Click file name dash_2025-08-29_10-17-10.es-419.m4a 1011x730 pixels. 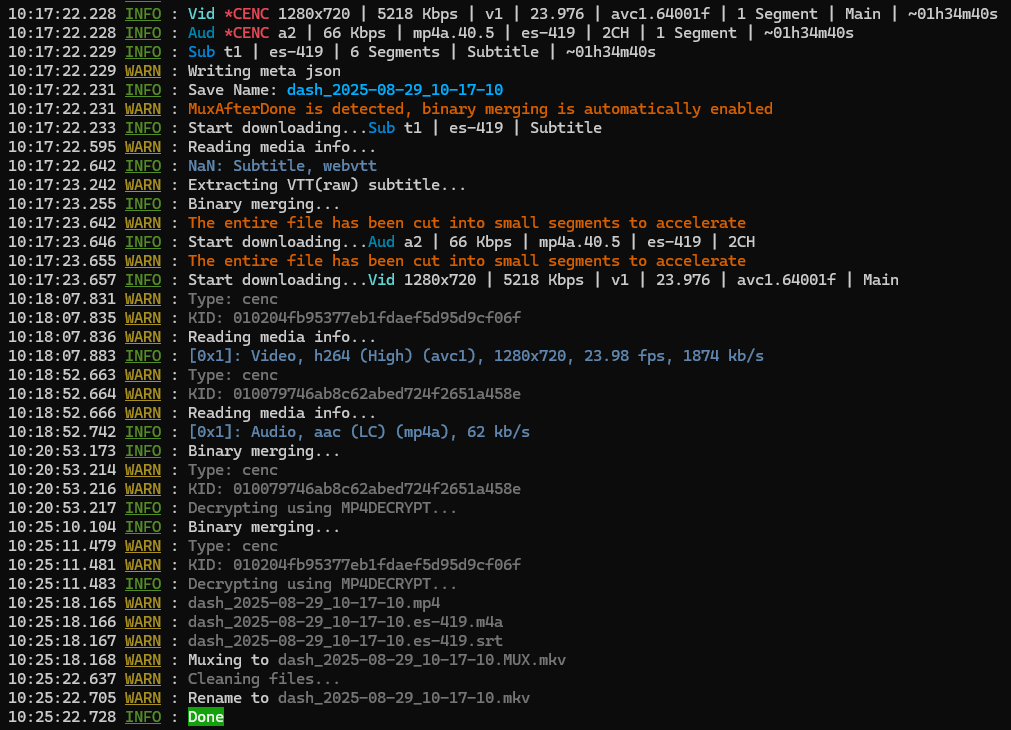(x=345, y=622)
